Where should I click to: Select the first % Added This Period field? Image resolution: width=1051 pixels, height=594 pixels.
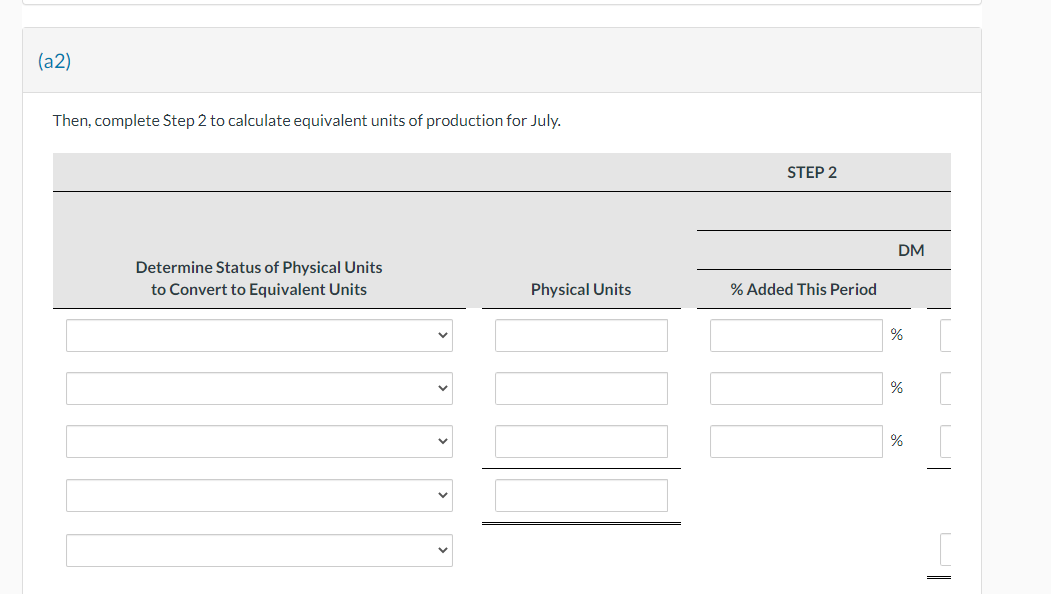pyautogui.click(x=796, y=335)
